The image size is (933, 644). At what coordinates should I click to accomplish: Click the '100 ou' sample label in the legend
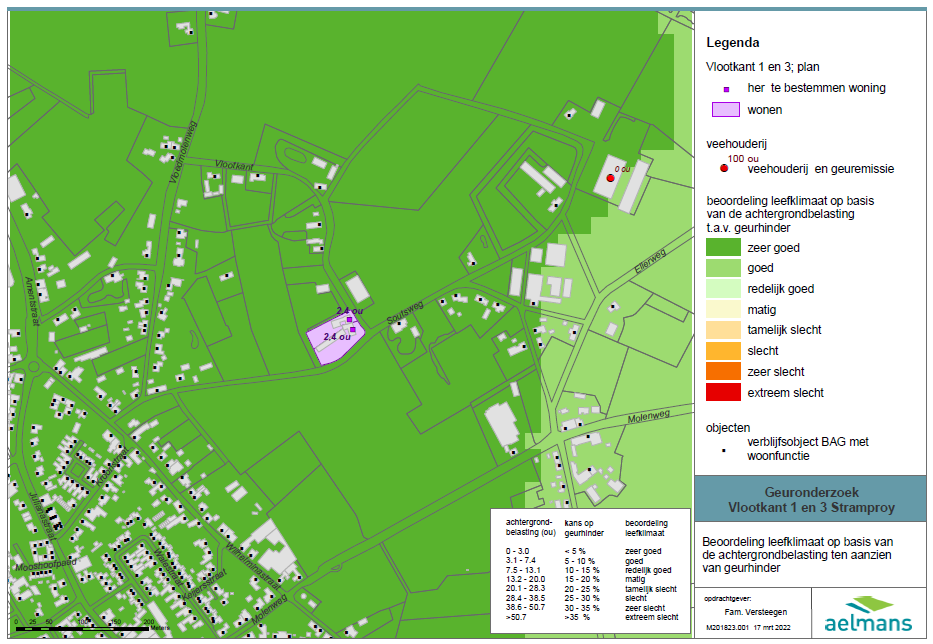point(743,158)
